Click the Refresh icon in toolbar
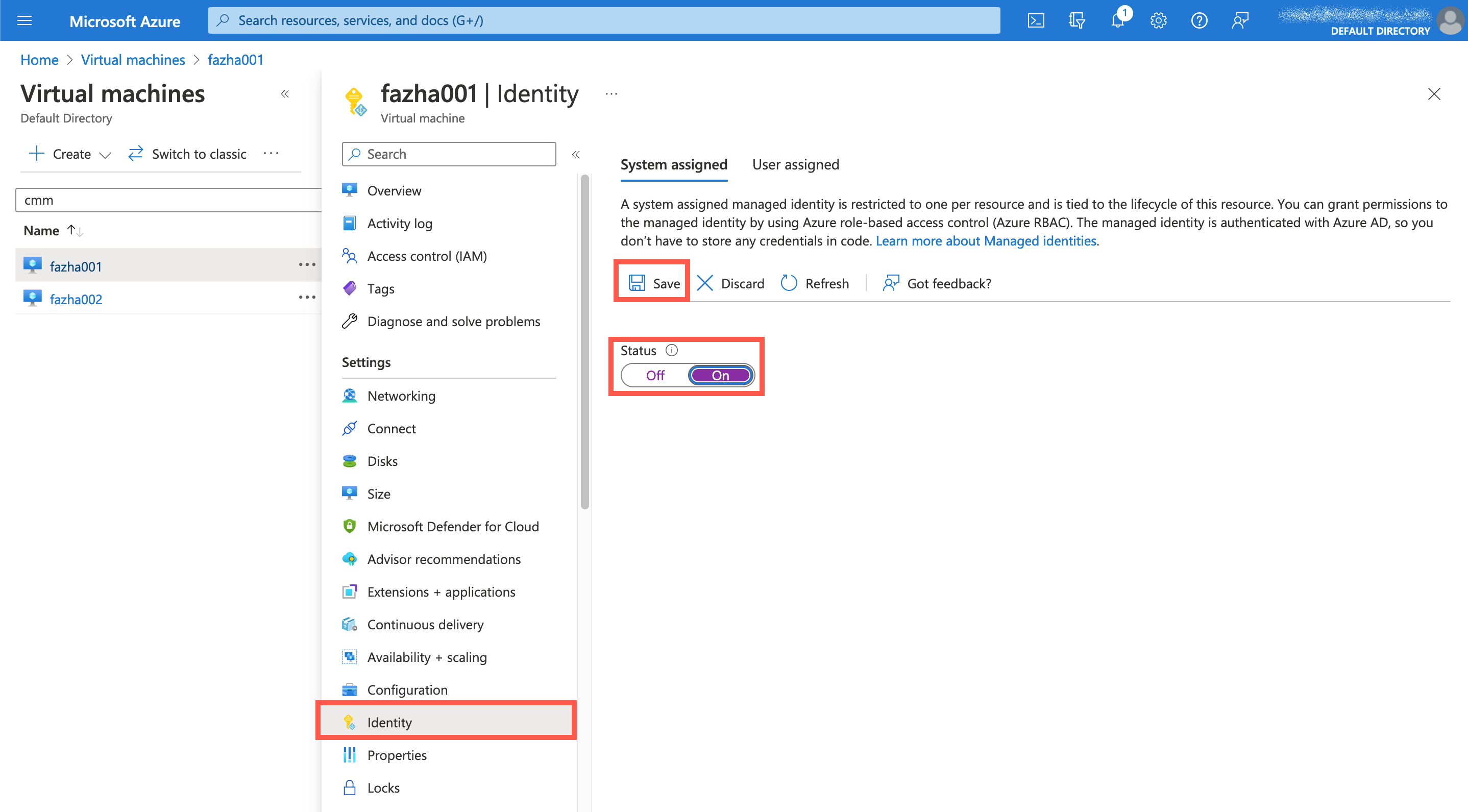This screenshot has height=812, width=1468. point(789,283)
